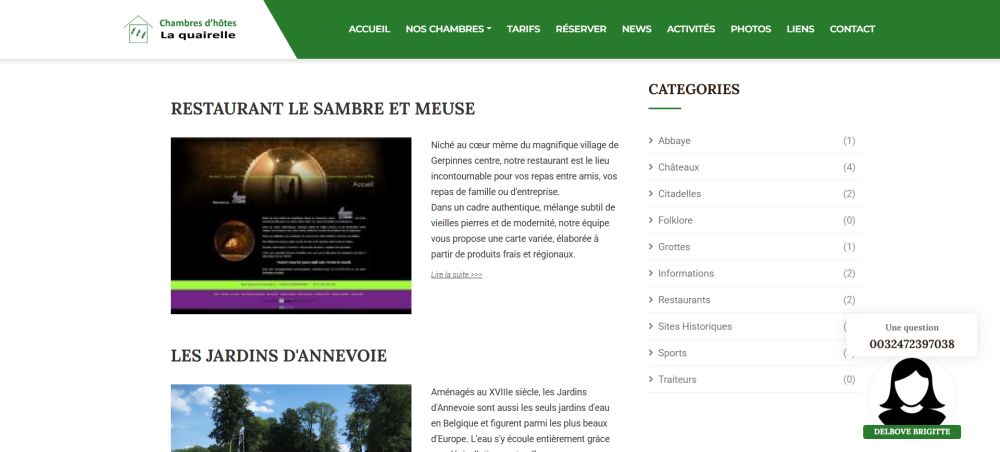This screenshot has width=1000, height=452.
Task: Navigate to the Photos section
Action: [751, 29]
